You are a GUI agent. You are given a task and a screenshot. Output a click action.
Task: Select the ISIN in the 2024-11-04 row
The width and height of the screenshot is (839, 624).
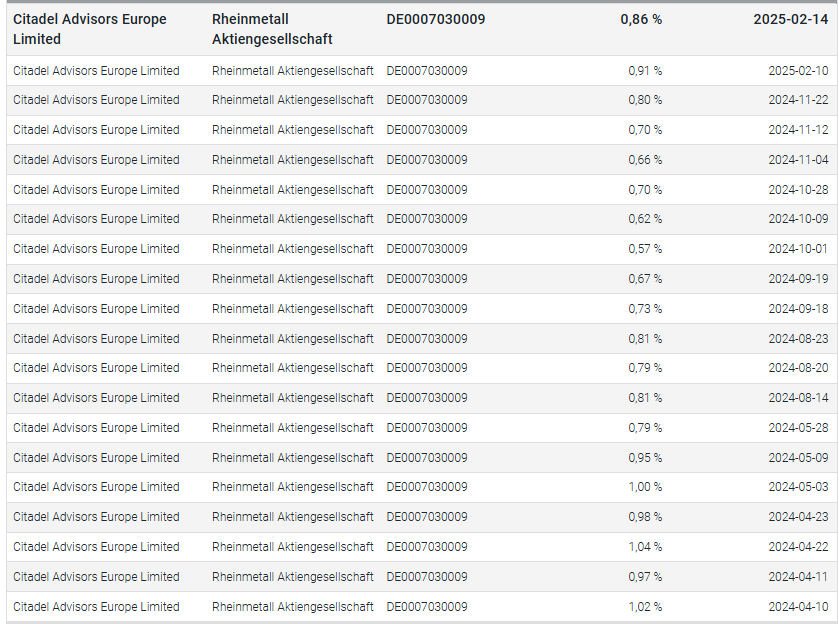[x=427, y=160]
